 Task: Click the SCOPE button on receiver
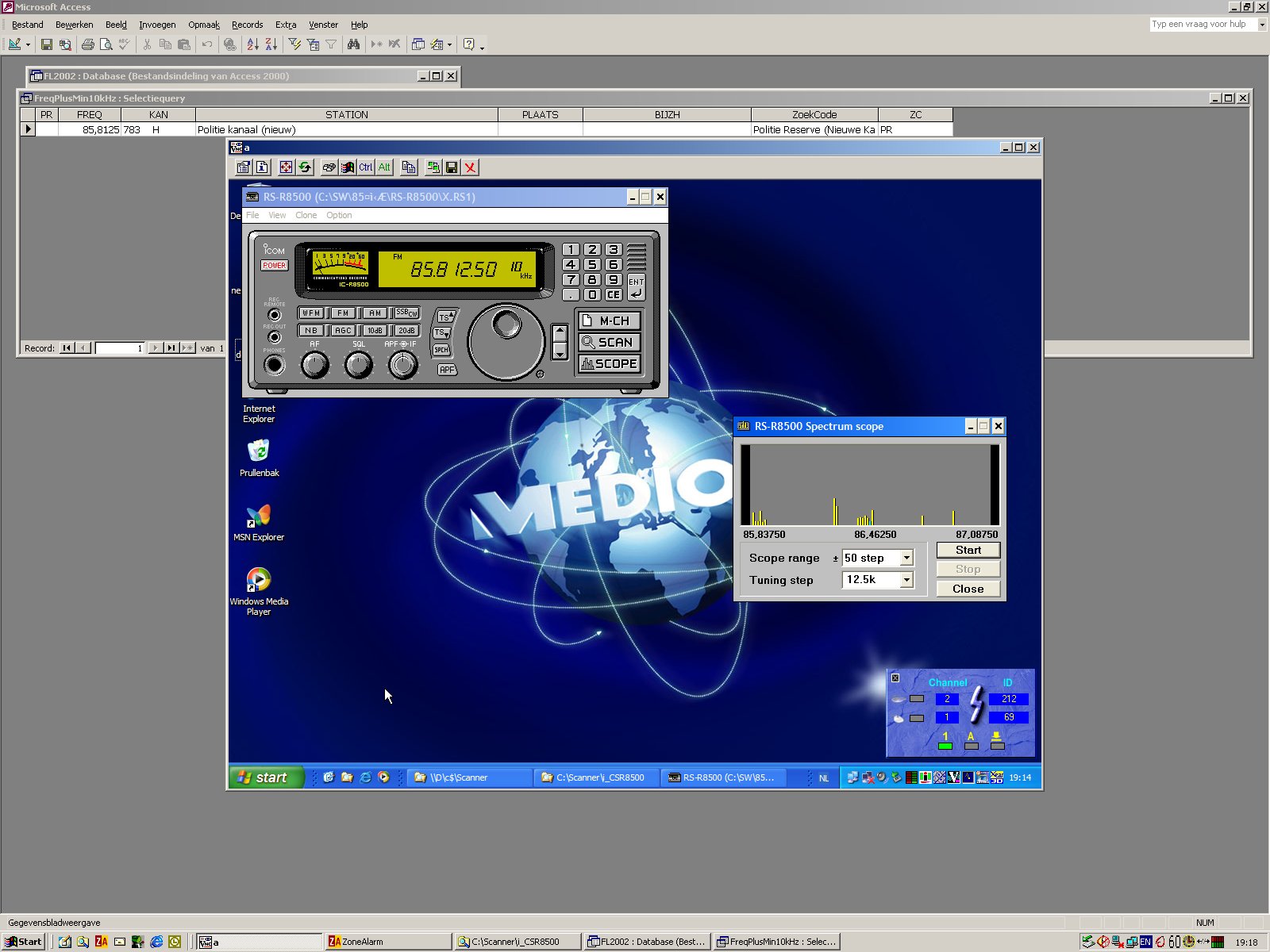coord(610,364)
